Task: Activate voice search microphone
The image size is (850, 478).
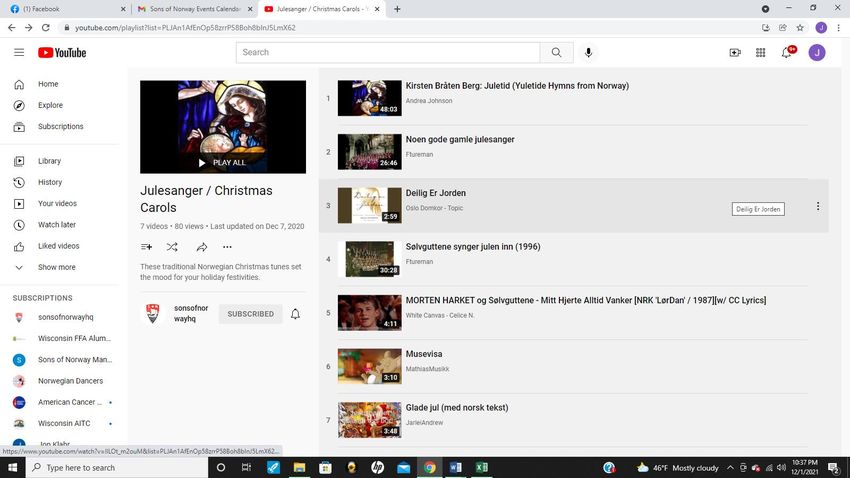Action: (588, 53)
